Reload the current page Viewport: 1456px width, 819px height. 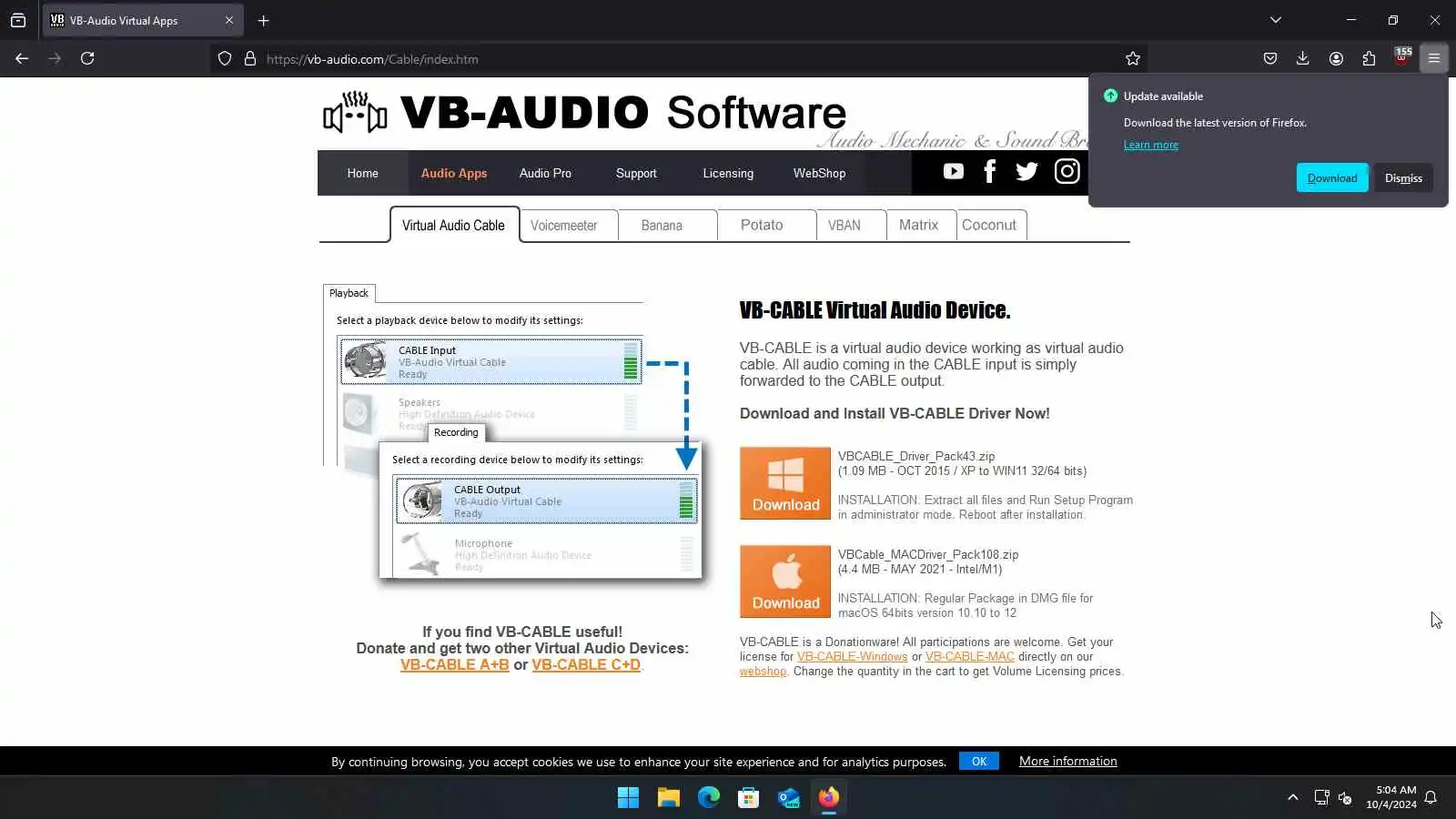(x=87, y=58)
